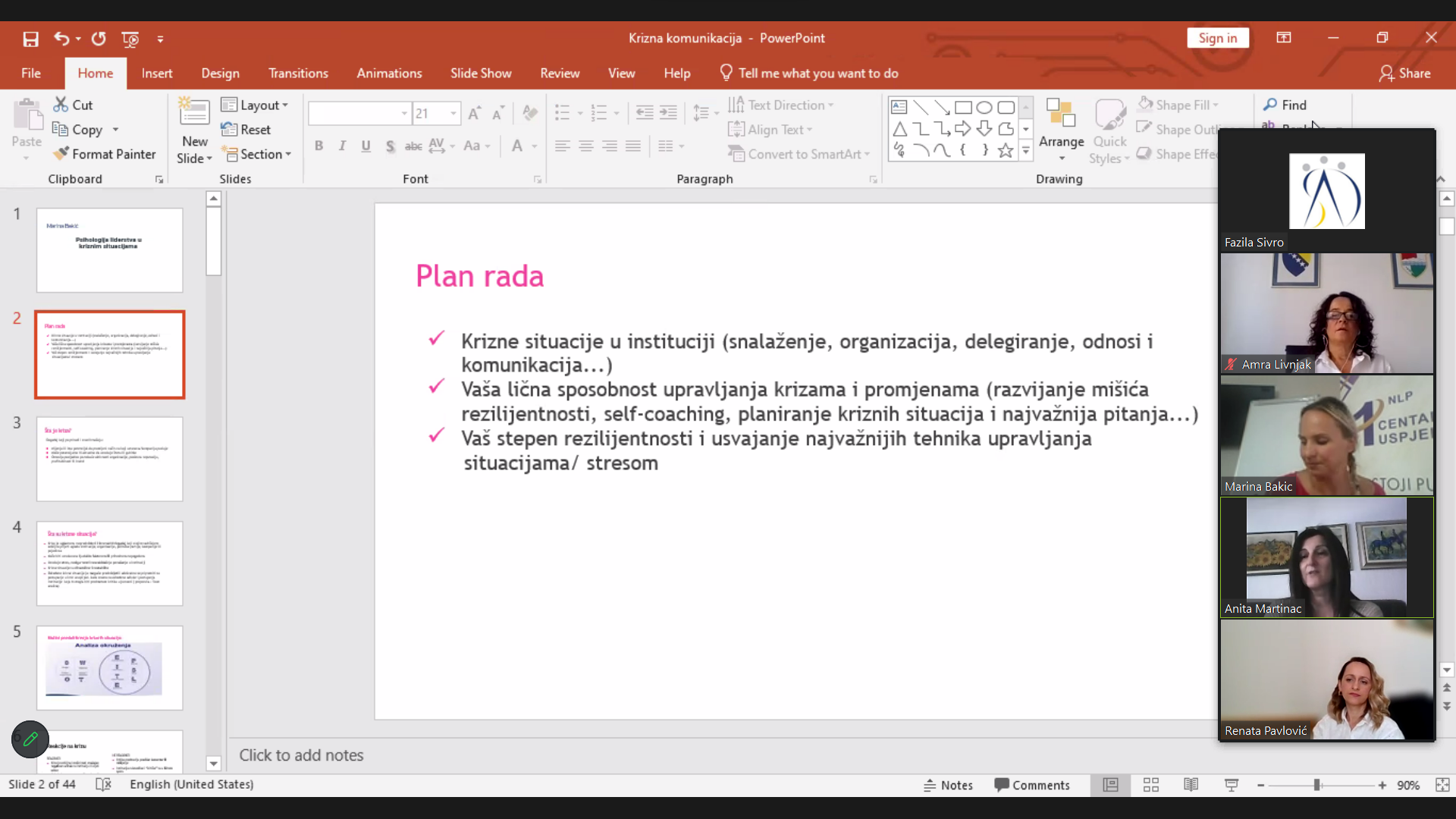Image resolution: width=1456 pixels, height=819 pixels.
Task: Click the Sign in button
Action: pos(1218,38)
